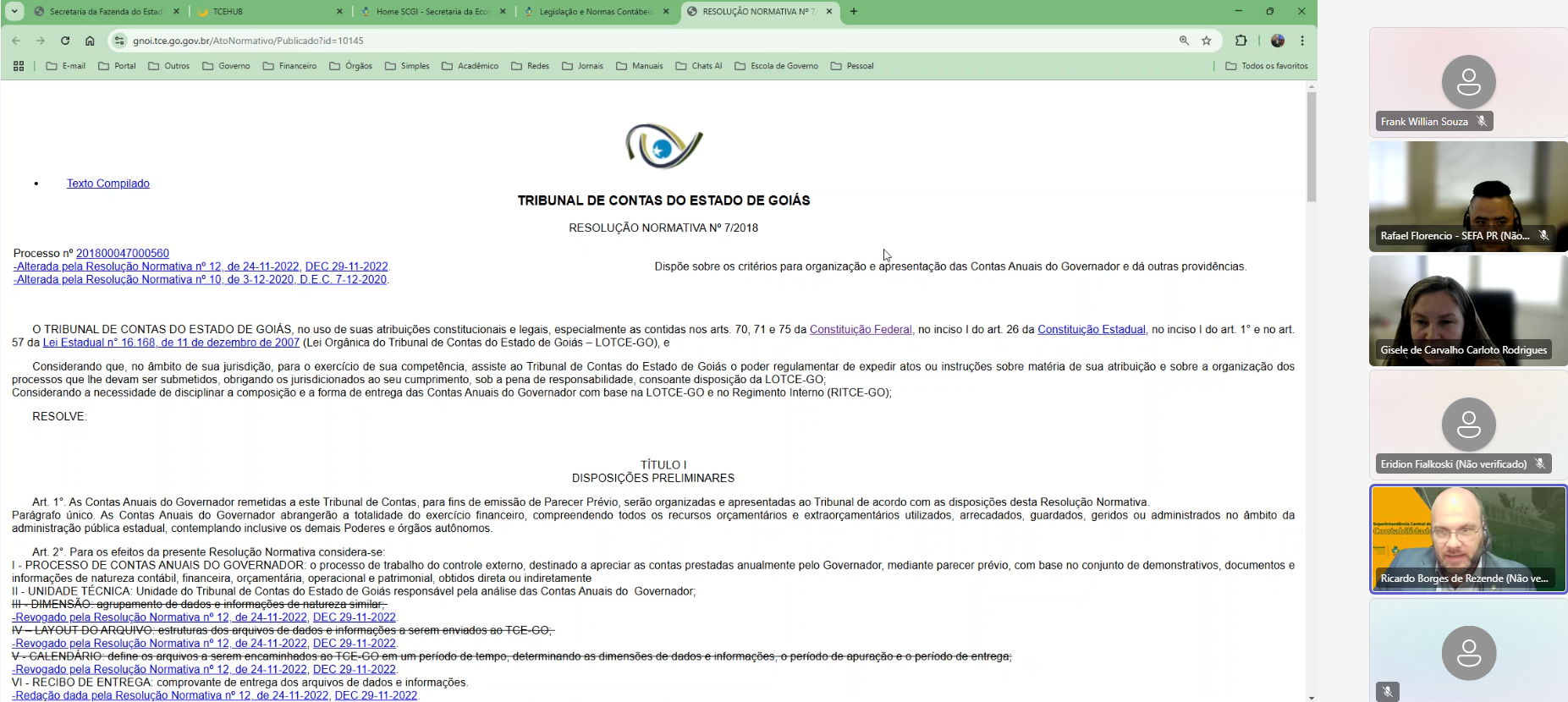The image size is (1568, 702).
Task: Open the Manuais bookmarks folder
Action: point(639,66)
